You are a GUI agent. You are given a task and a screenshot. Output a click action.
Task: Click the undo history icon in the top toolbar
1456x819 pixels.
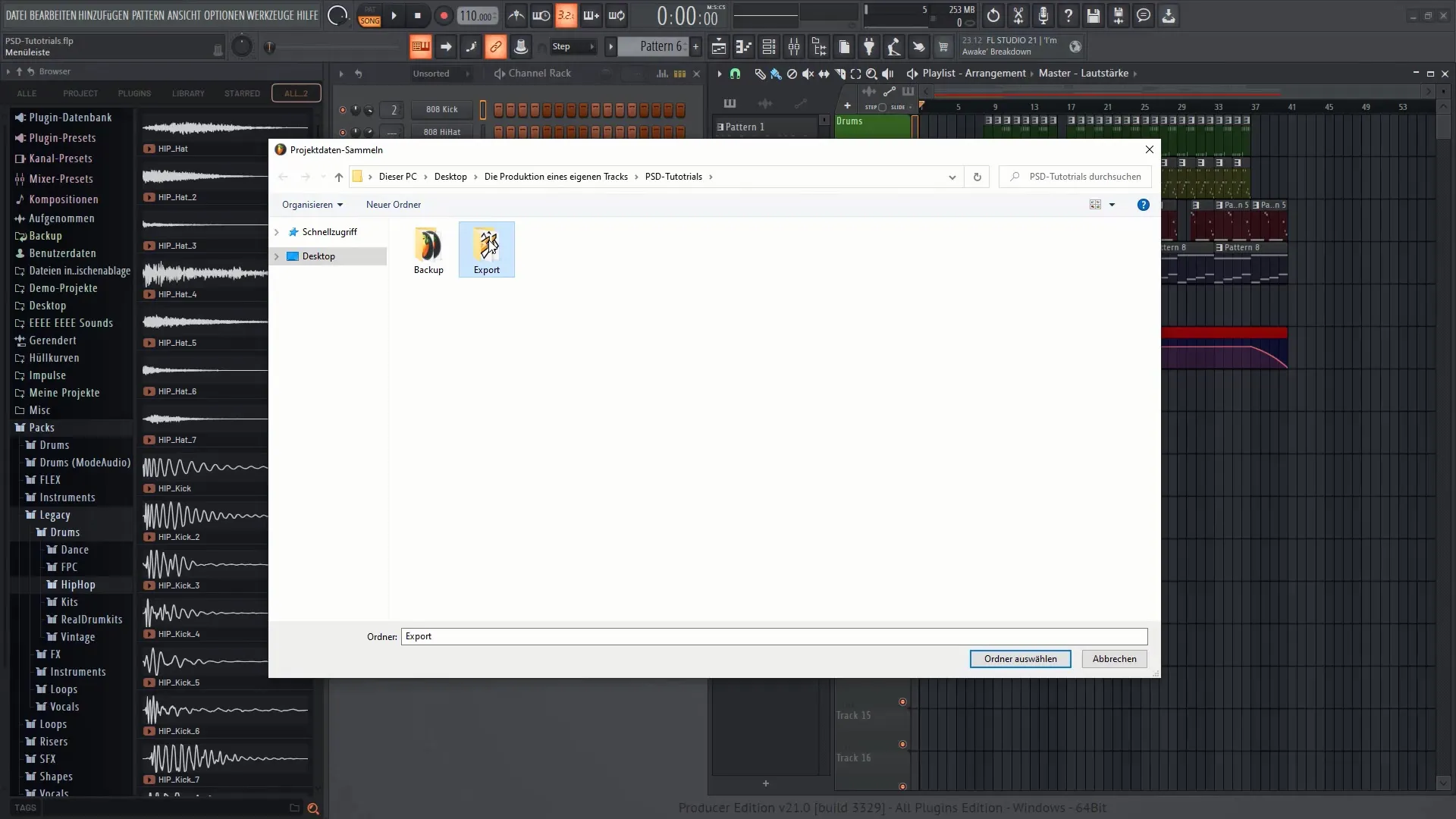[993, 15]
